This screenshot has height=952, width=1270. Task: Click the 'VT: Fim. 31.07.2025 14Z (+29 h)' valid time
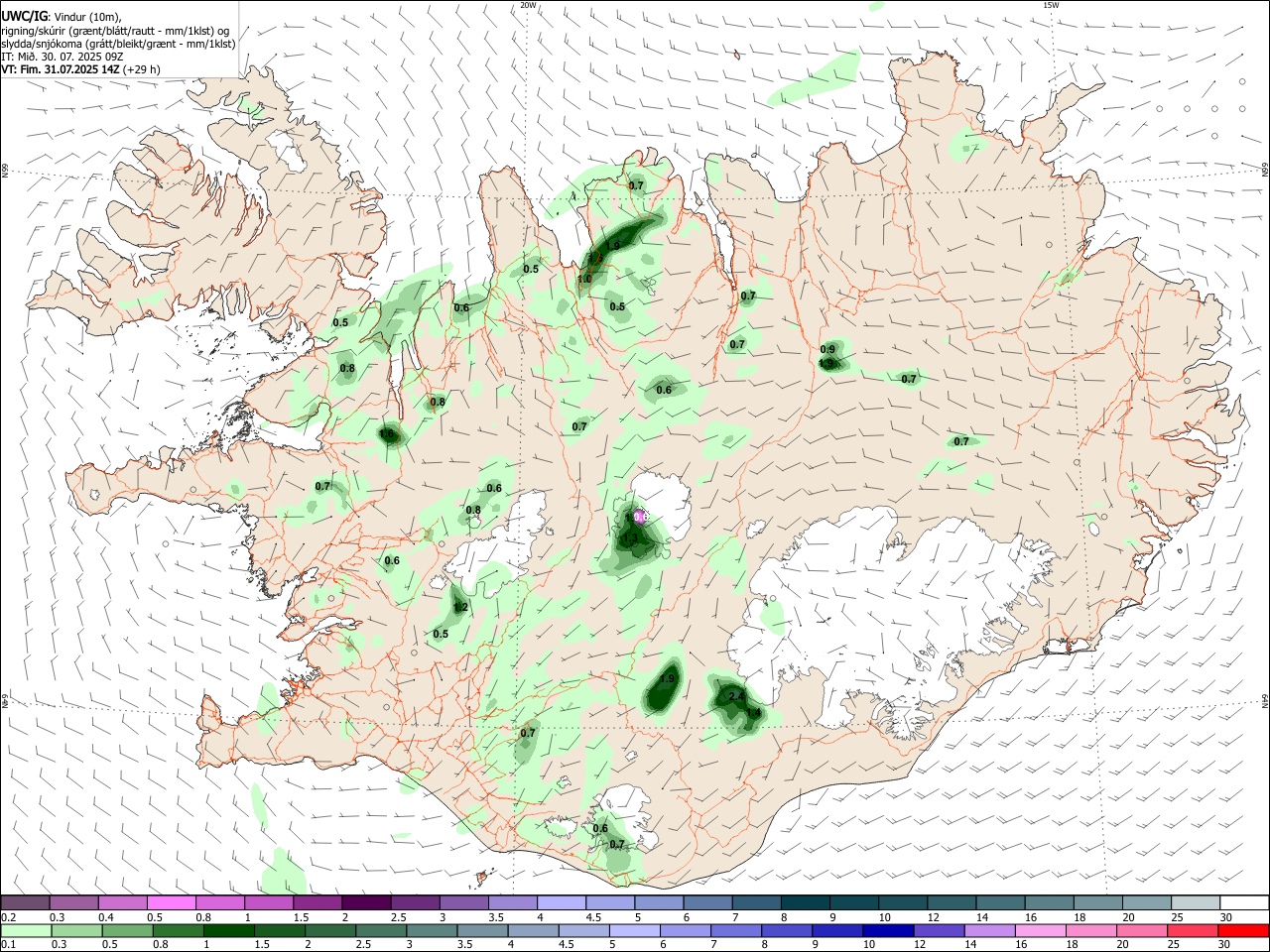pyautogui.click(x=80, y=69)
